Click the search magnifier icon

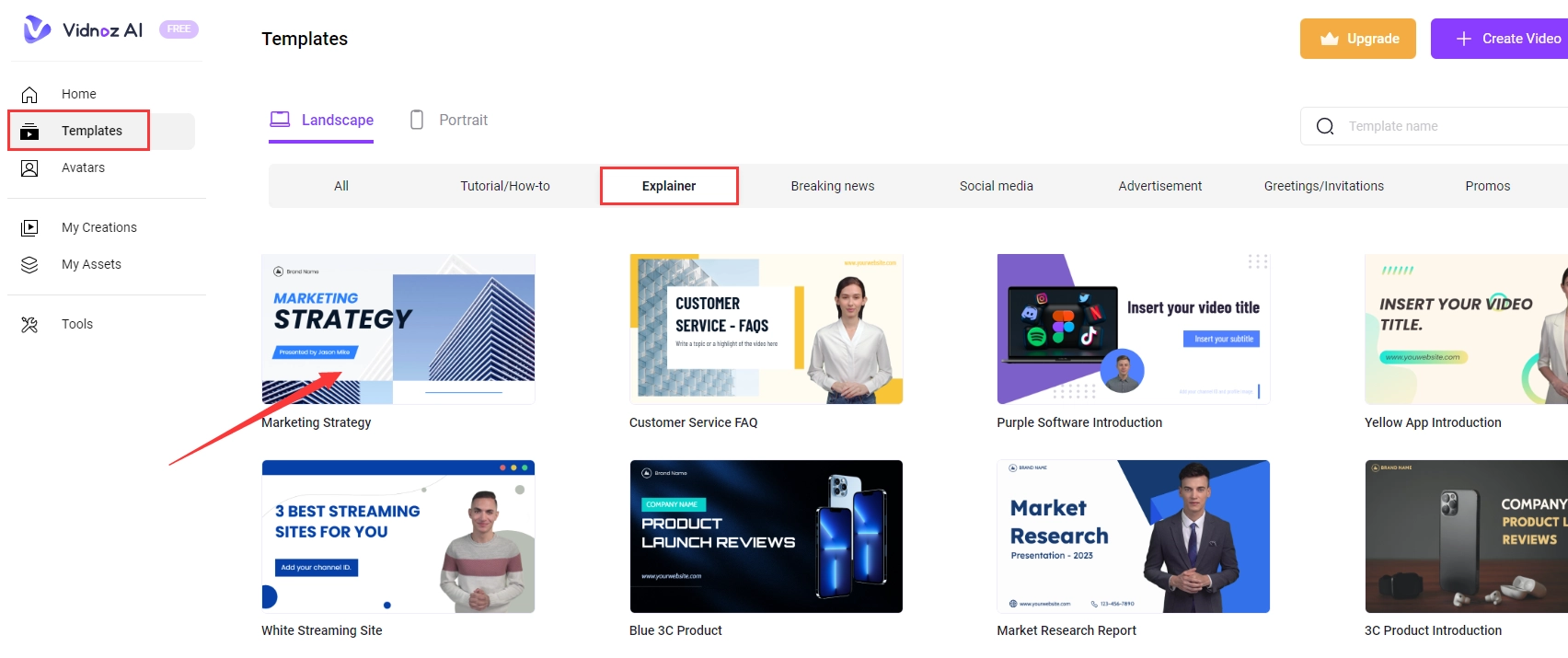point(1325,126)
